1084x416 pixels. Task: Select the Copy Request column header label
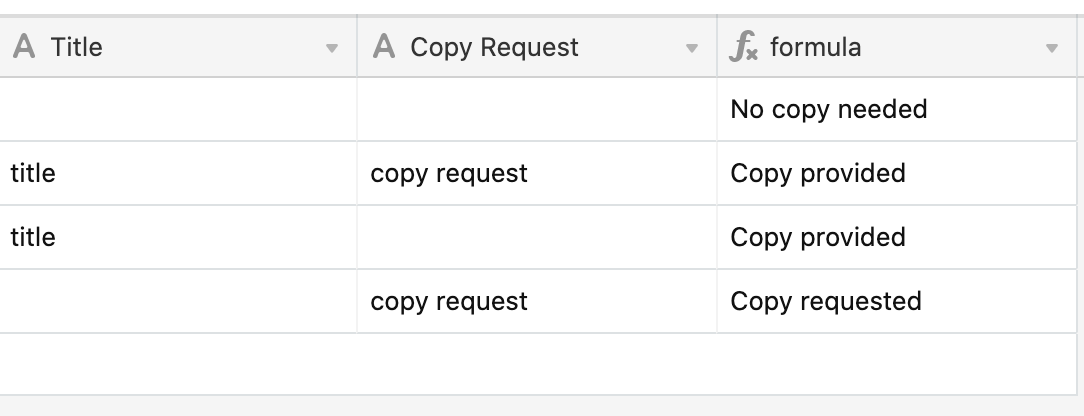pyautogui.click(x=494, y=48)
